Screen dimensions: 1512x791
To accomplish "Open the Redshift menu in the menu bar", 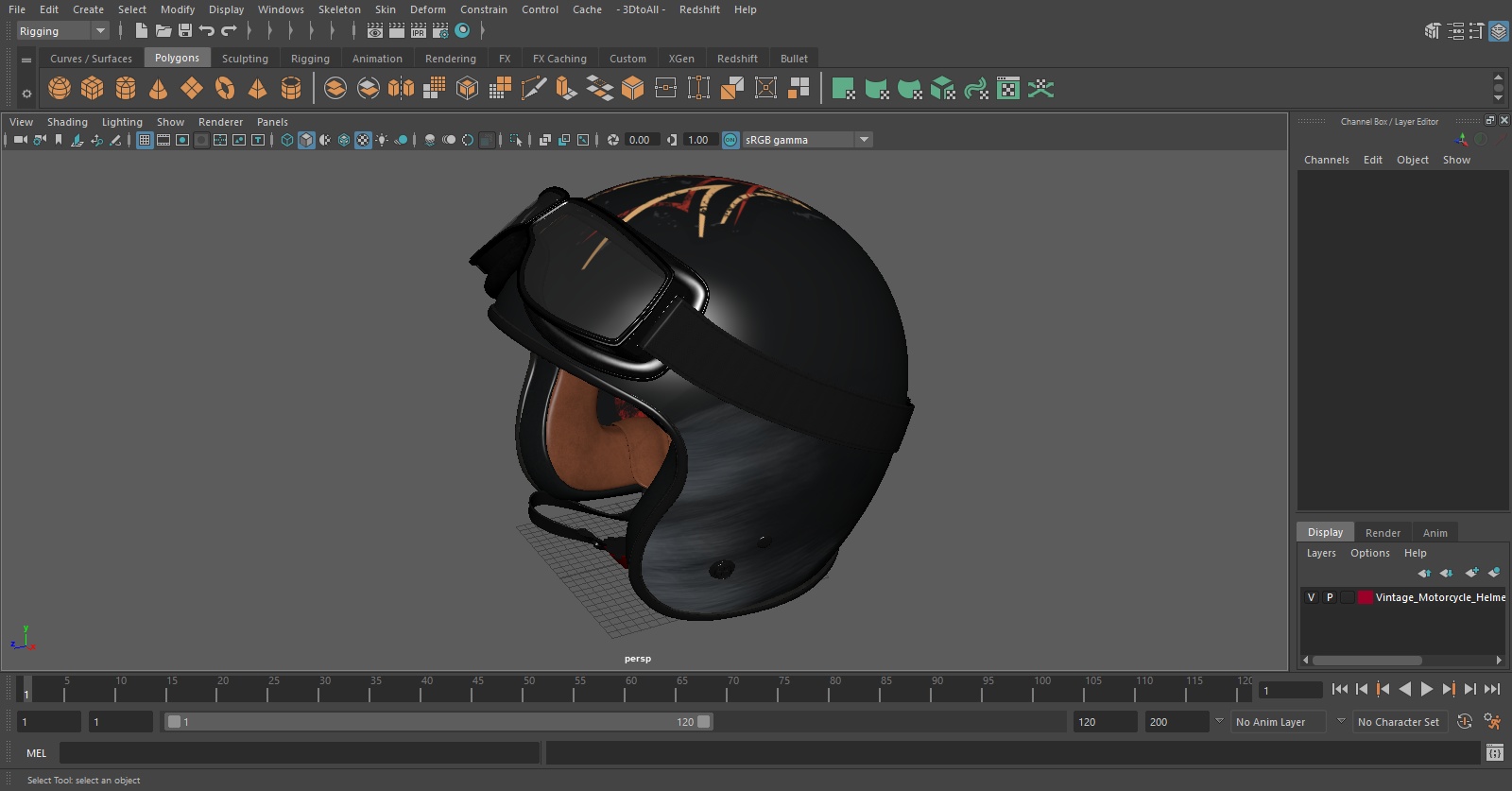I will tap(699, 9).
